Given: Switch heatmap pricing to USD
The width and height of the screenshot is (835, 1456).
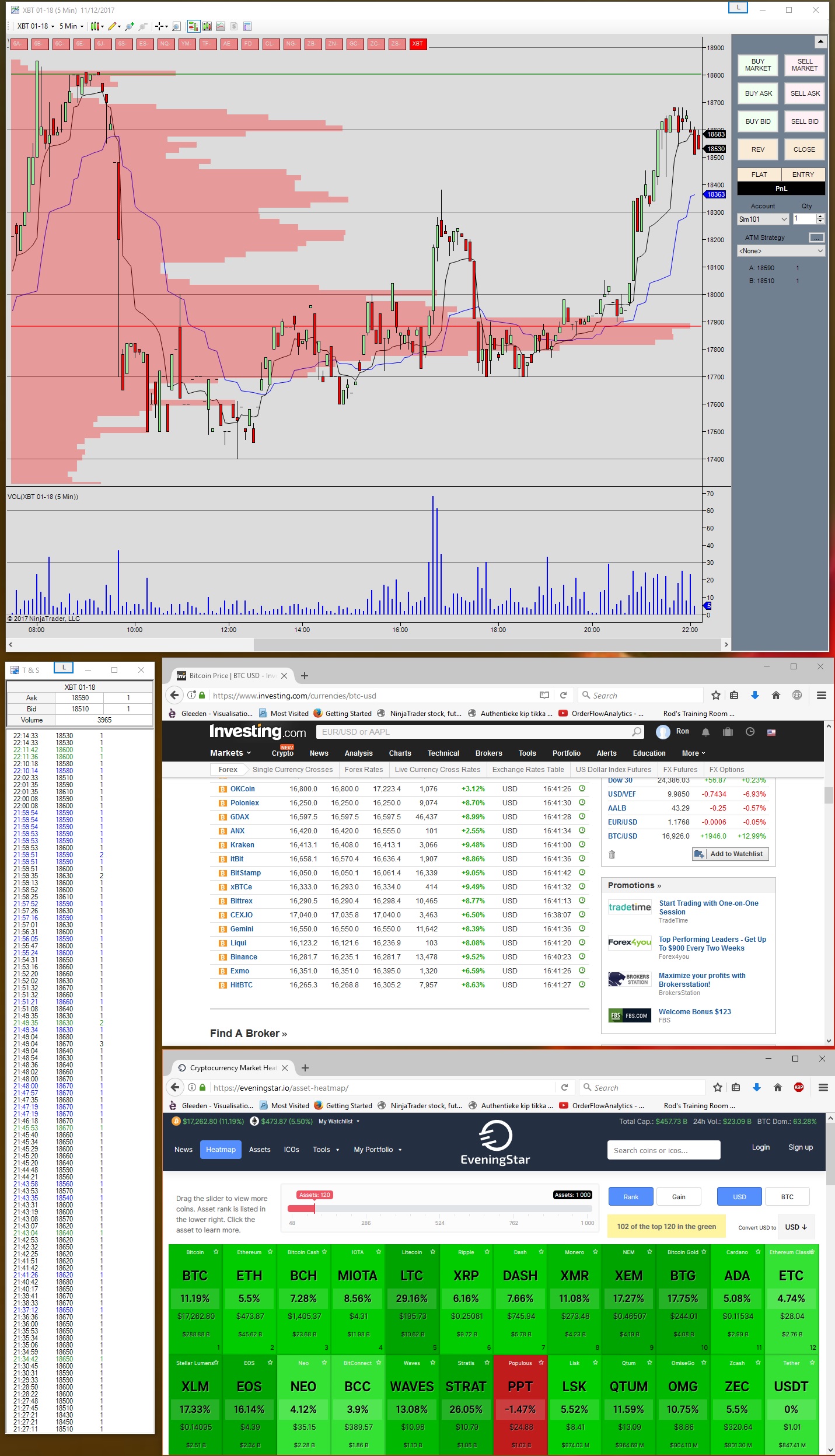Looking at the screenshot, I should [739, 1197].
